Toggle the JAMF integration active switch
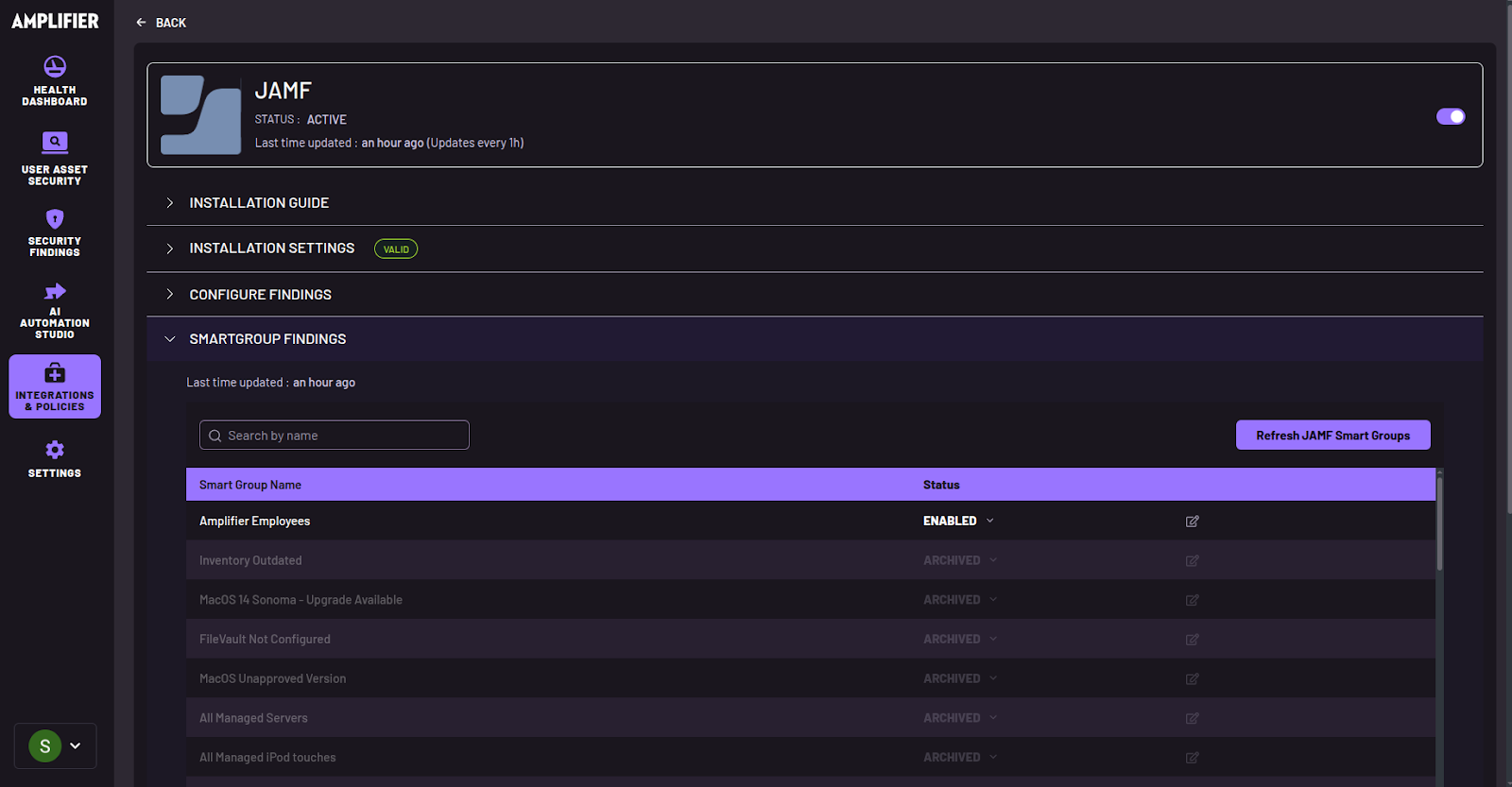The height and width of the screenshot is (787, 1512). pyautogui.click(x=1451, y=116)
